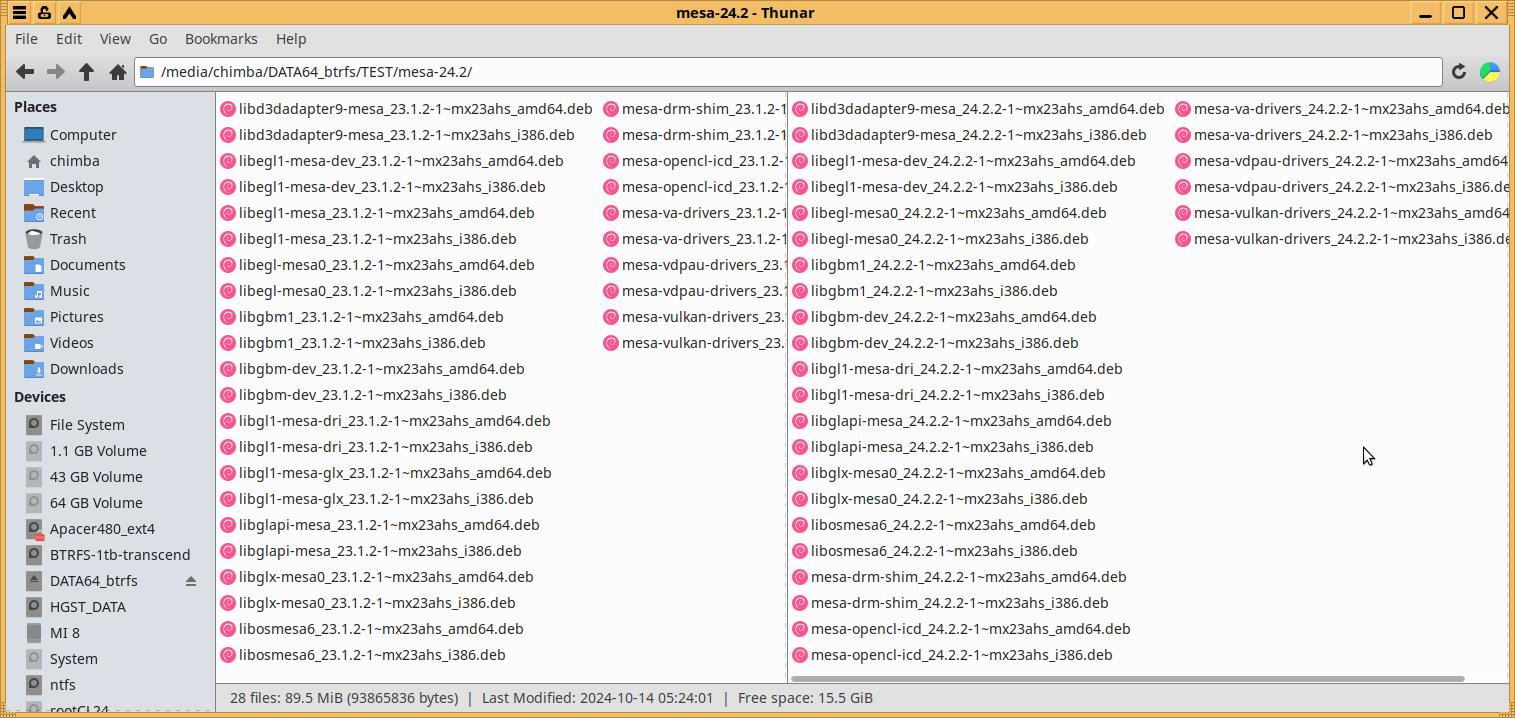Viewport: 1515px width, 718px height.
Task: Select 1.1 GB Volume device
Action: tap(98, 451)
